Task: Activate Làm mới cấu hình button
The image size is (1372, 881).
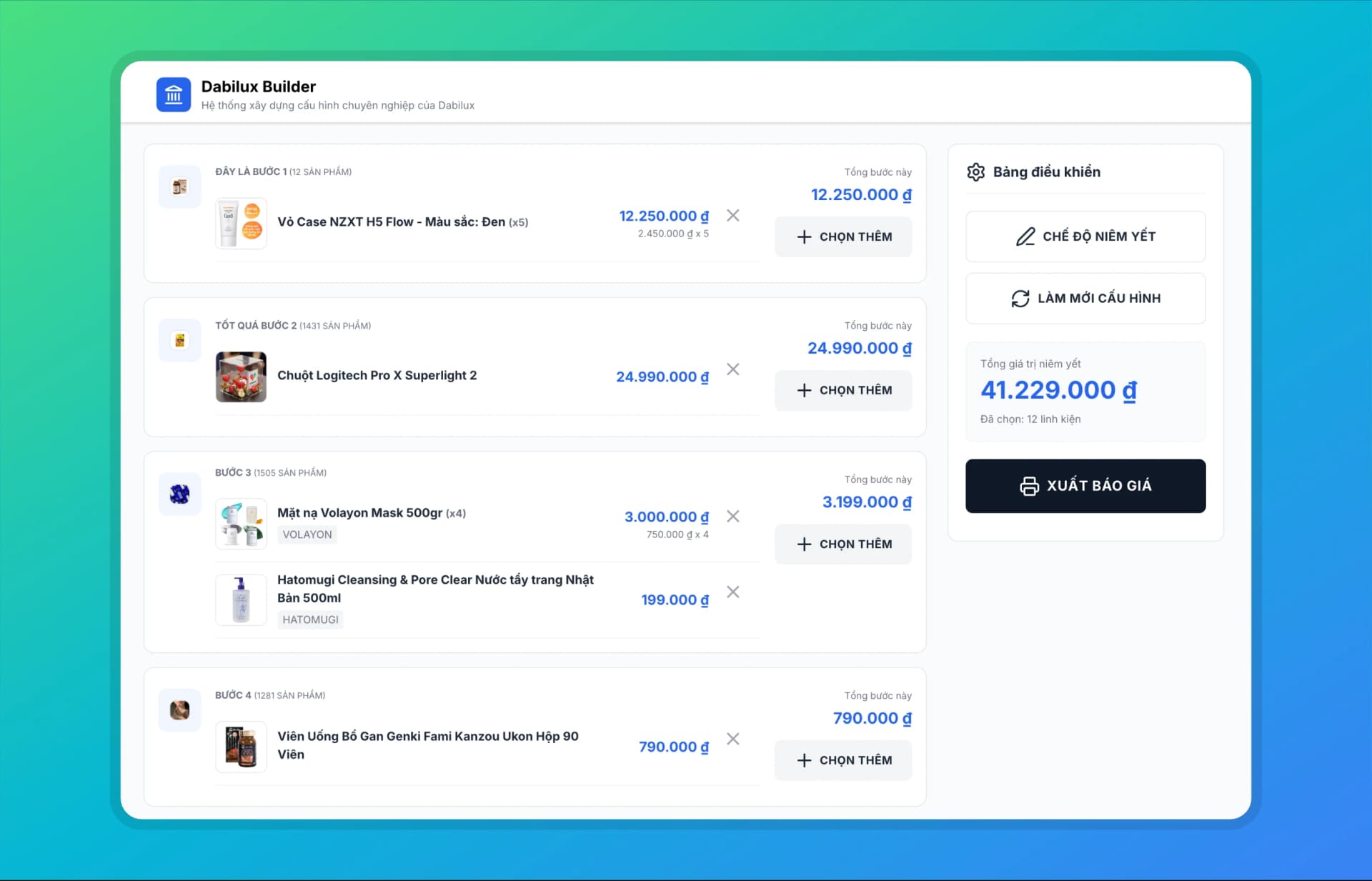Action: [x=1085, y=298]
